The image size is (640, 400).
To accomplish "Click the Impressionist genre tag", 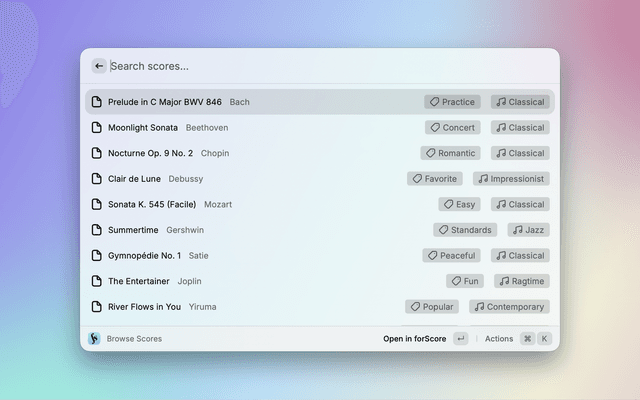I will pos(511,179).
